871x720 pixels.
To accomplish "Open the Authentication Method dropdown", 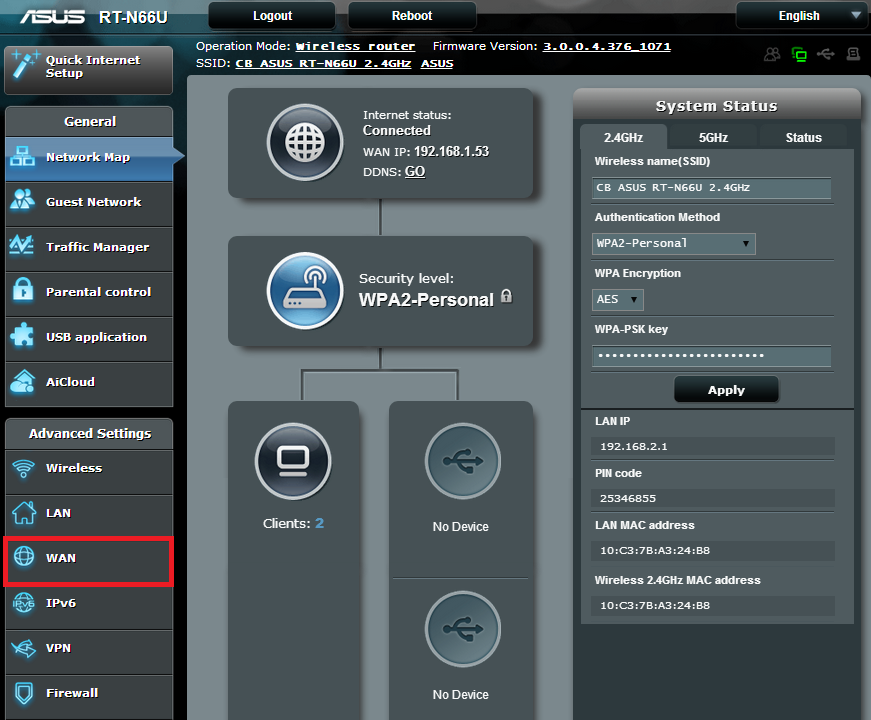I will coord(674,243).
